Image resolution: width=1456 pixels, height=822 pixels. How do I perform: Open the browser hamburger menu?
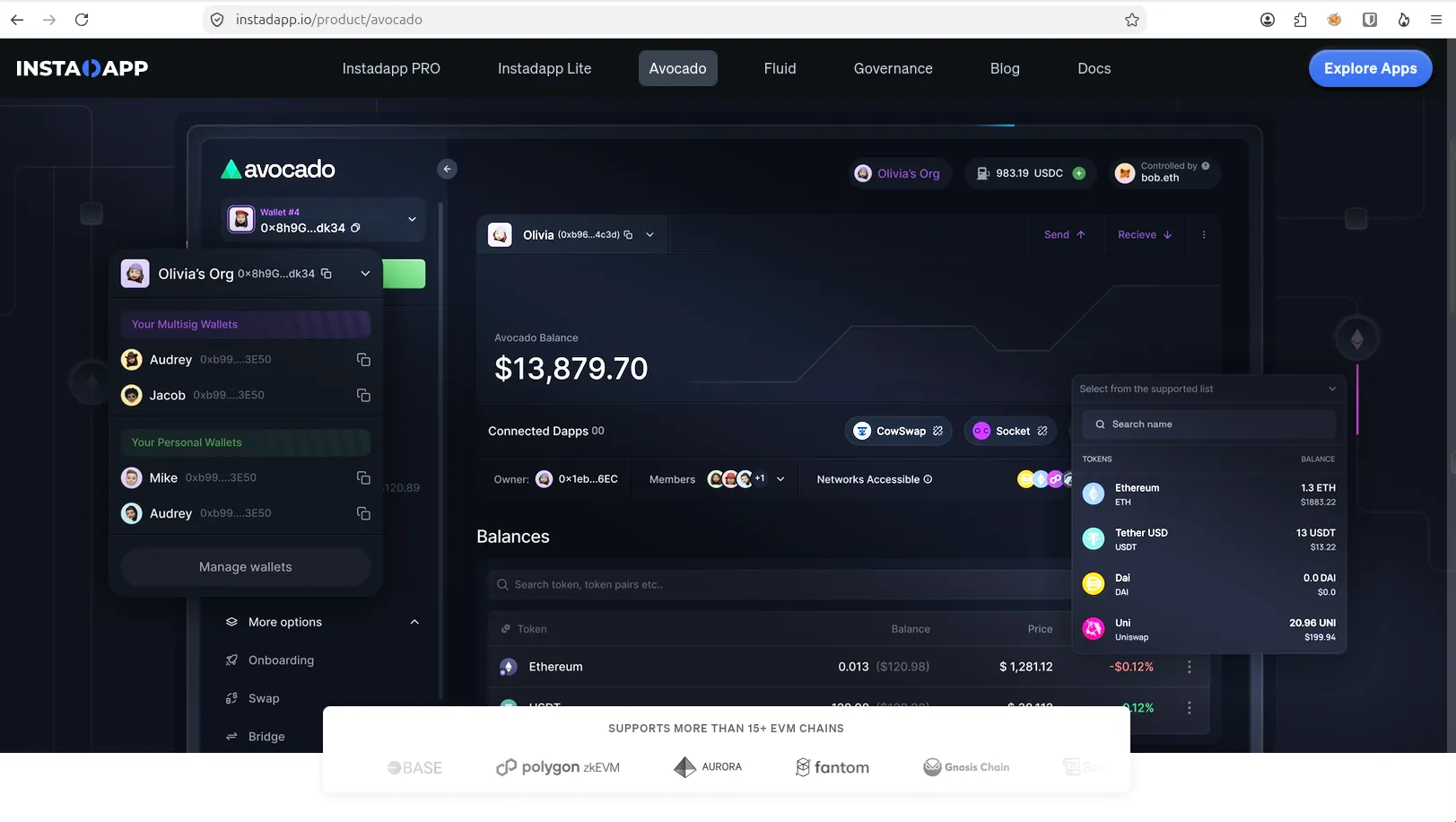tap(1436, 20)
